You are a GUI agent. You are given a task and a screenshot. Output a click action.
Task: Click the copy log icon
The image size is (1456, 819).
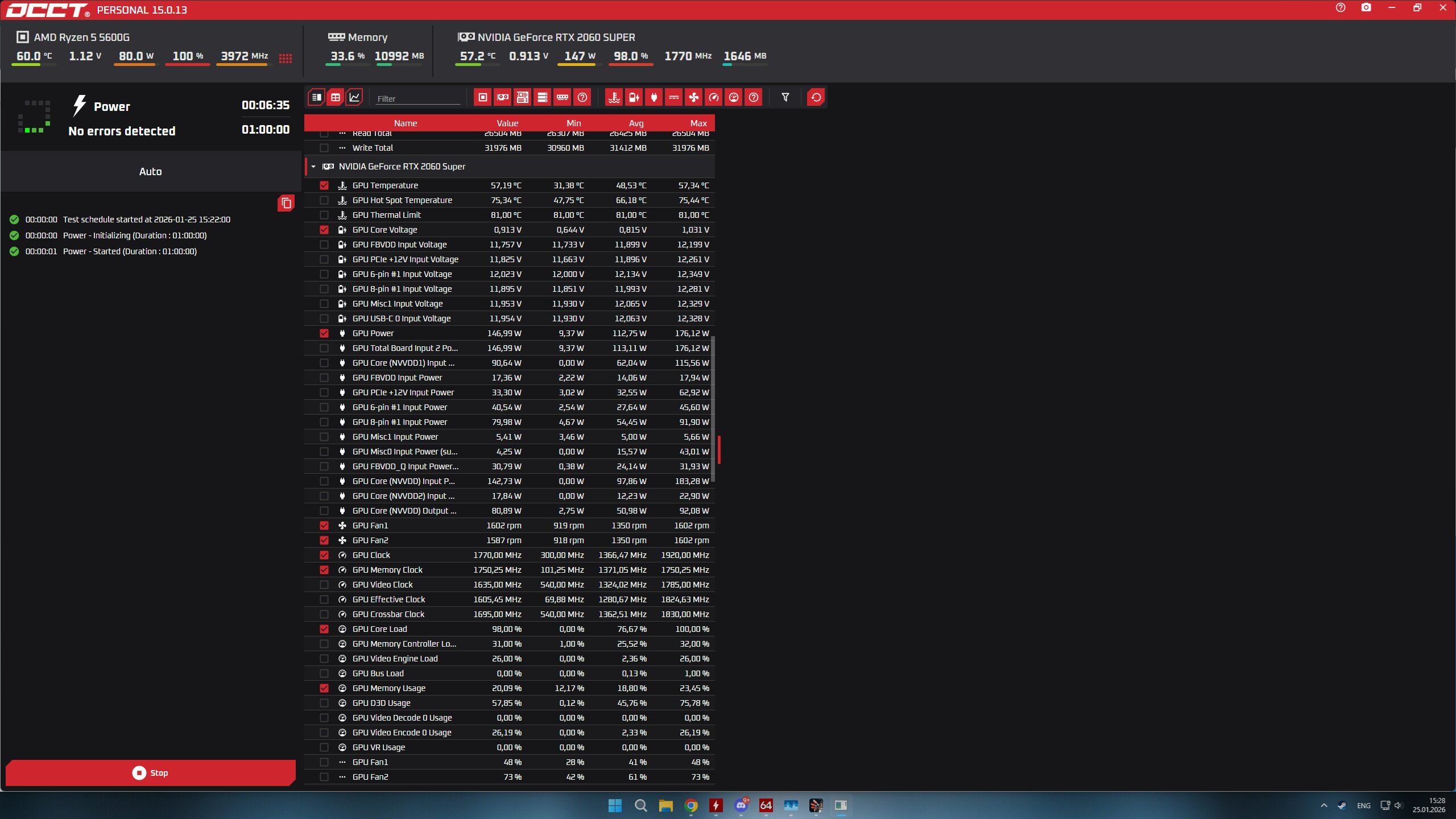click(286, 203)
